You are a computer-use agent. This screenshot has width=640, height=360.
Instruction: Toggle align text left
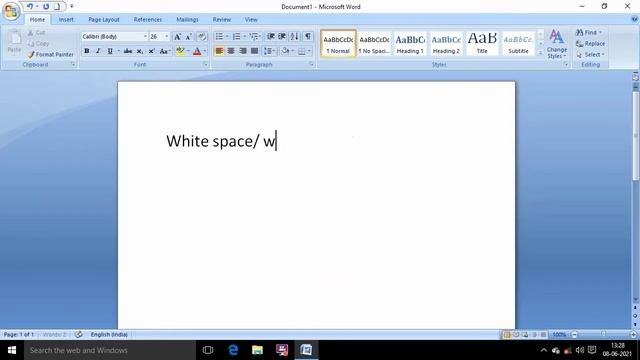(x=219, y=51)
